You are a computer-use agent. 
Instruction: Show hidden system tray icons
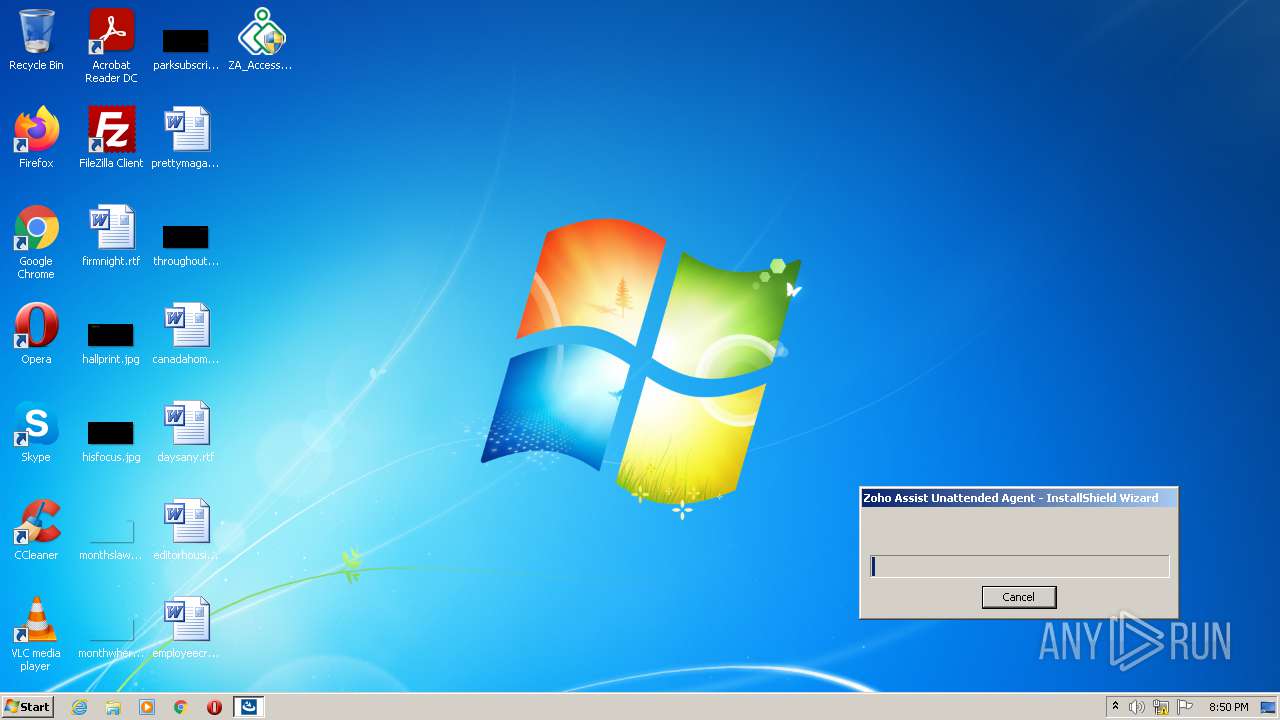pos(1115,707)
